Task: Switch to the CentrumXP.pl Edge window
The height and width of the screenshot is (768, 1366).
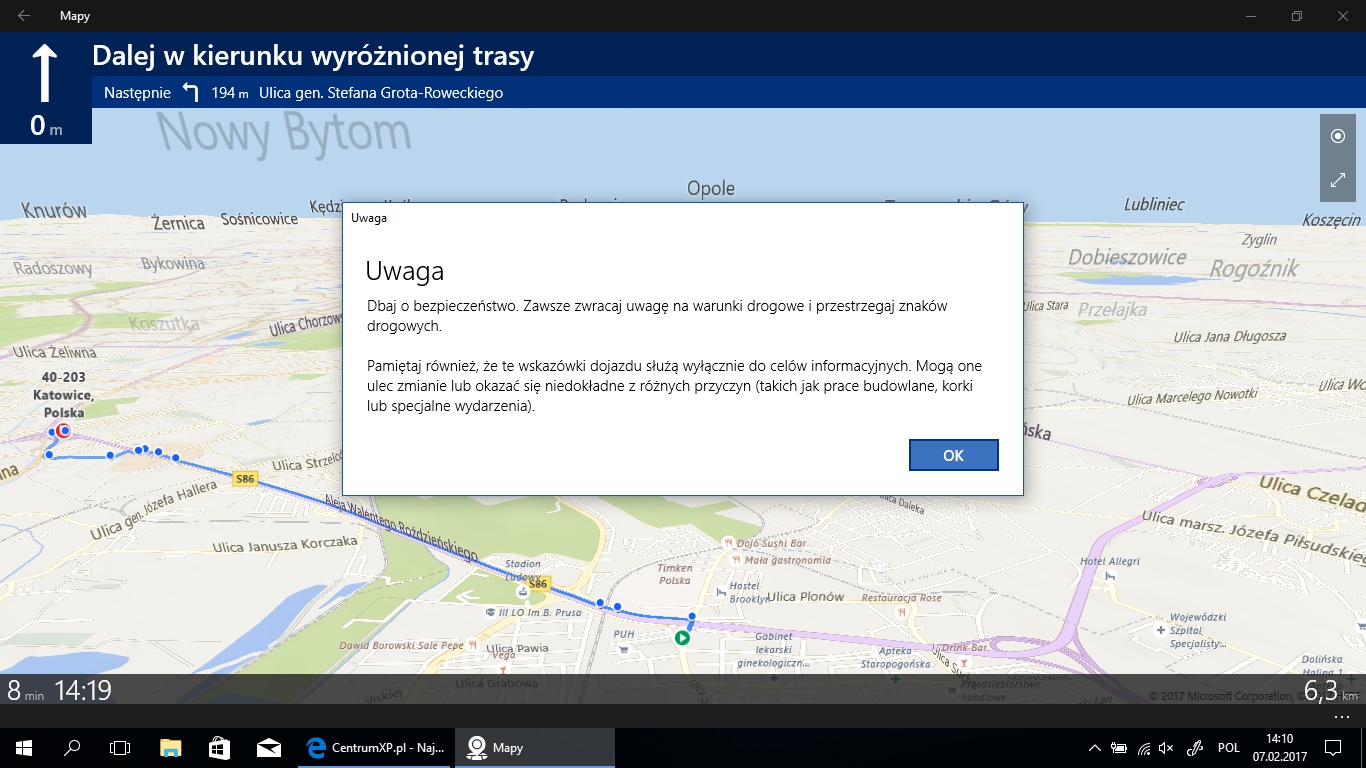Action: (x=376, y=747)
